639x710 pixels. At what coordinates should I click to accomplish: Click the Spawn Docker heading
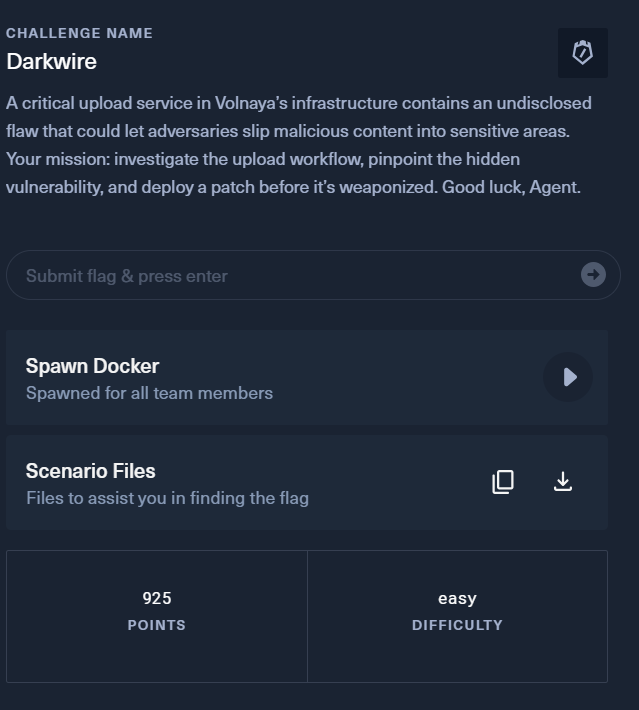click(x=92, y=366)
